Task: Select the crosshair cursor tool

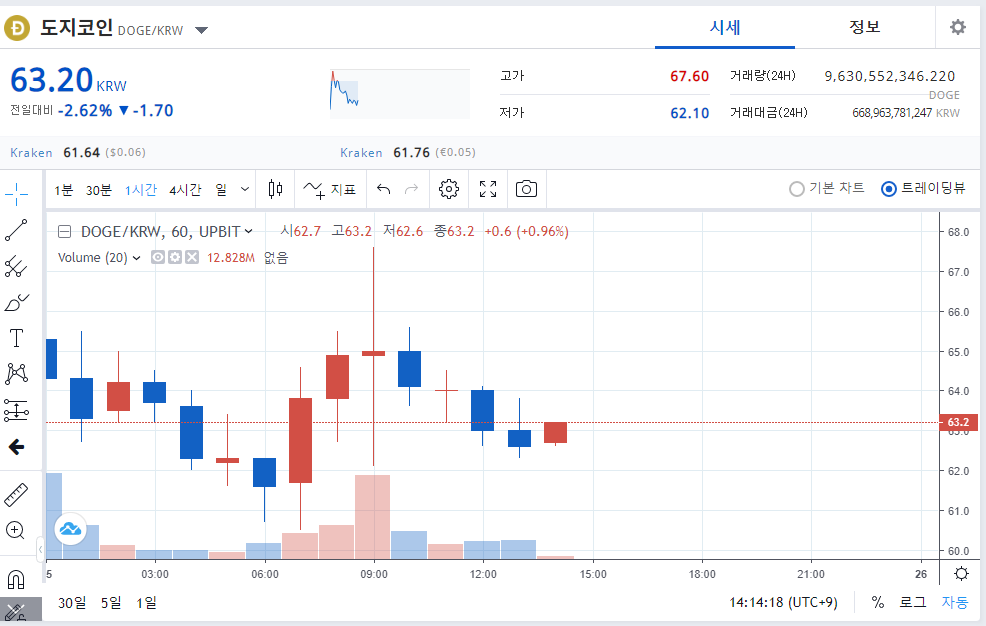Action: click(x=16, y=194)
